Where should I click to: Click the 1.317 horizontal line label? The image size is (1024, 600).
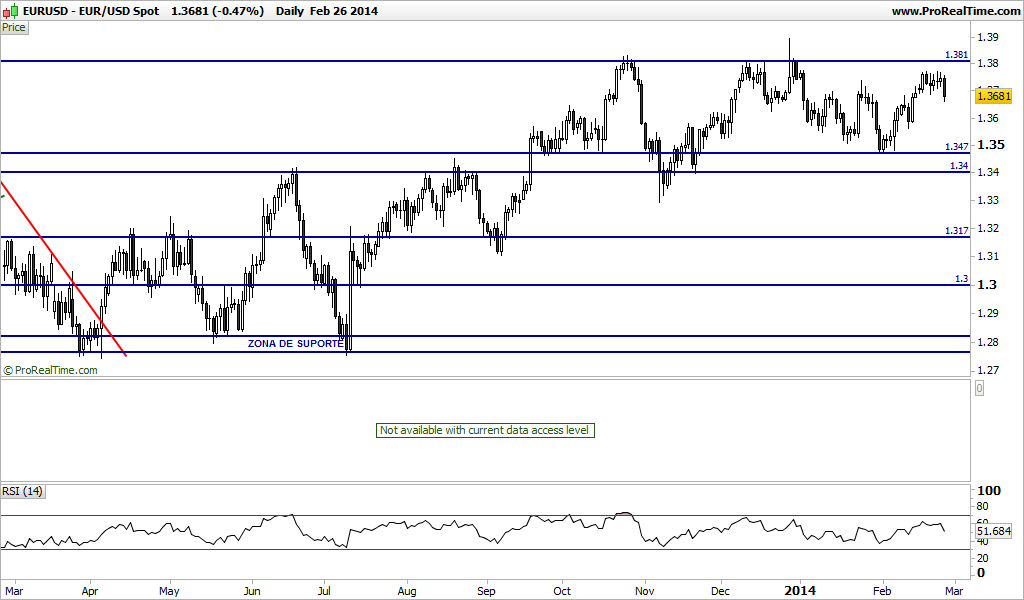pos(957,230)
